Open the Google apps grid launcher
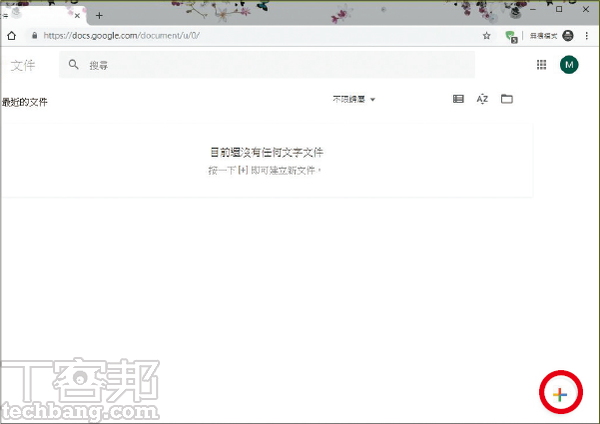The image size is (600, 424). (x=541, y=65)
